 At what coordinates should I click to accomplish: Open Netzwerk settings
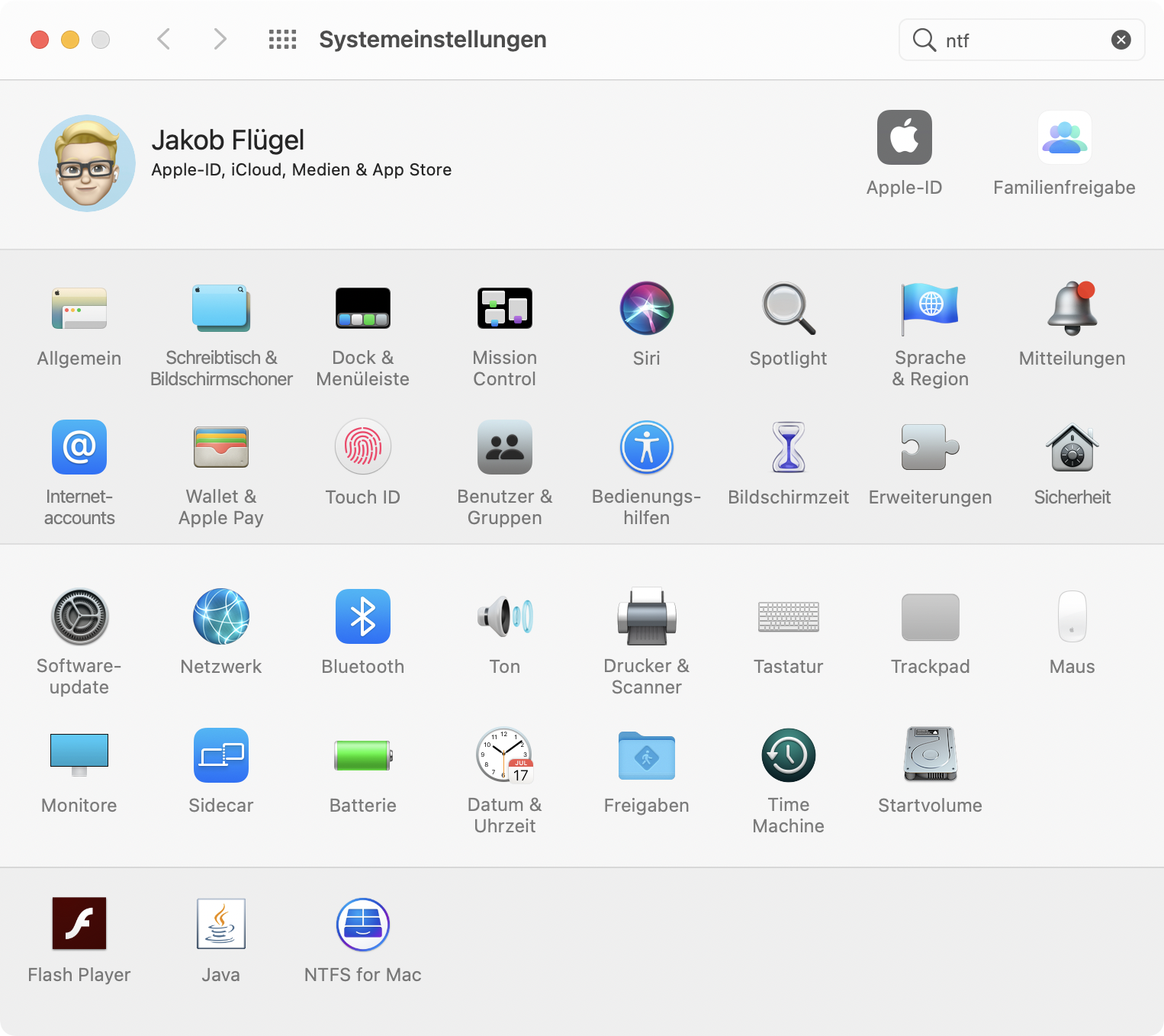[220, 616]
